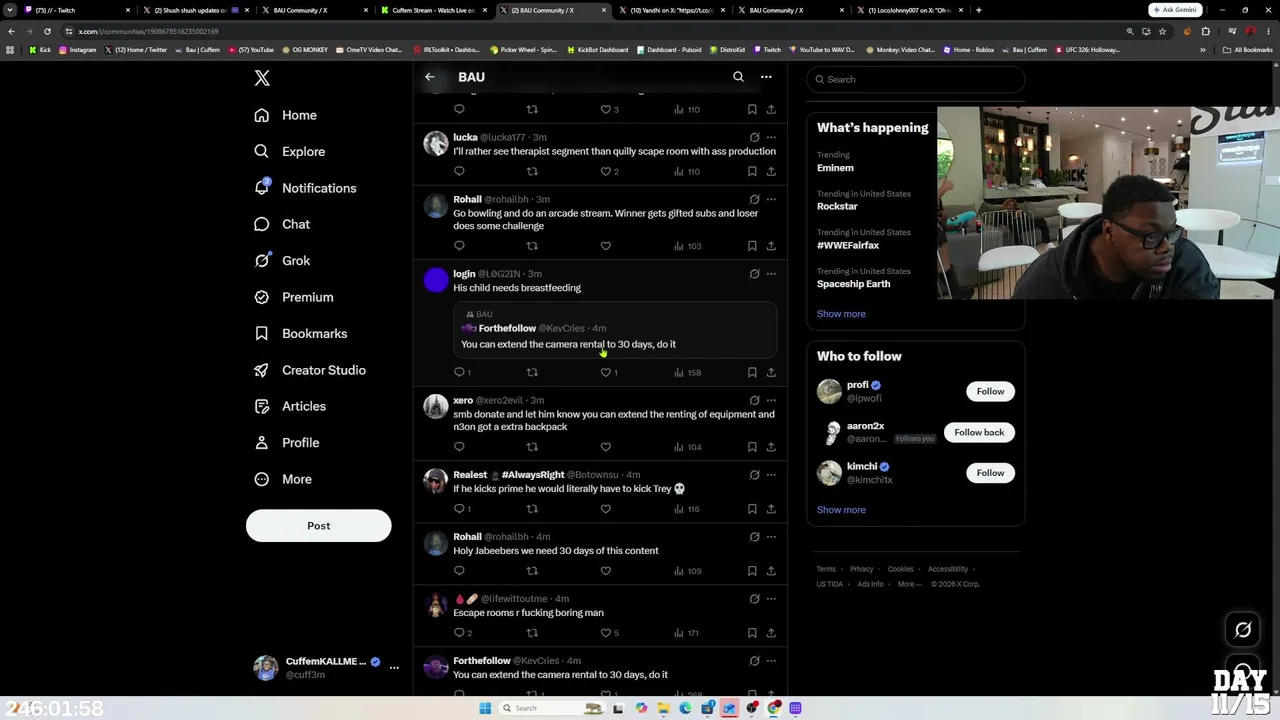The width and height of the screenshot is (1280, 720).
Task: Open Creator Studio in the X sidebar
Action: tap(310, 370)
